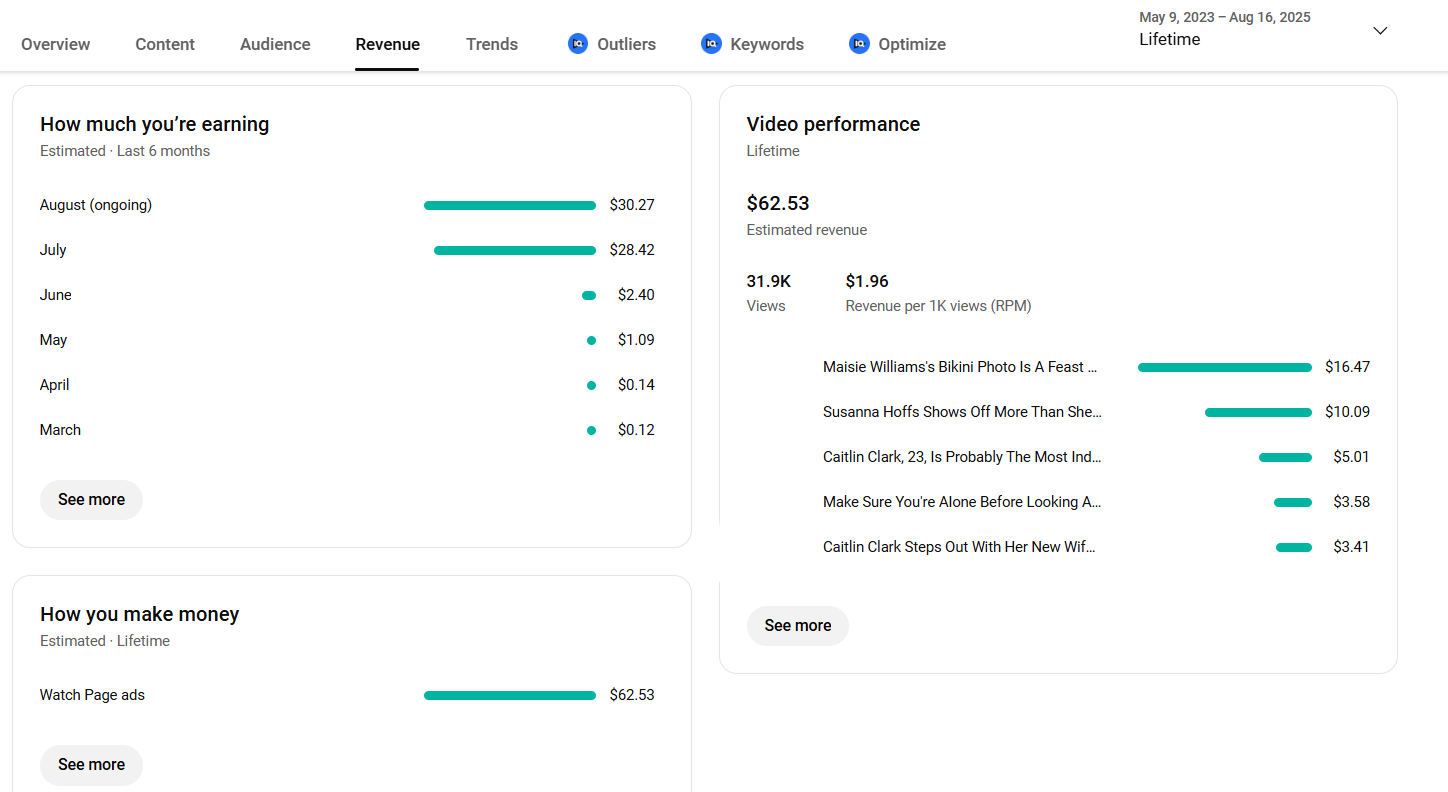Switch to the Overview tab
This screenshot has height=792, width=1448.
pos(56,44)
